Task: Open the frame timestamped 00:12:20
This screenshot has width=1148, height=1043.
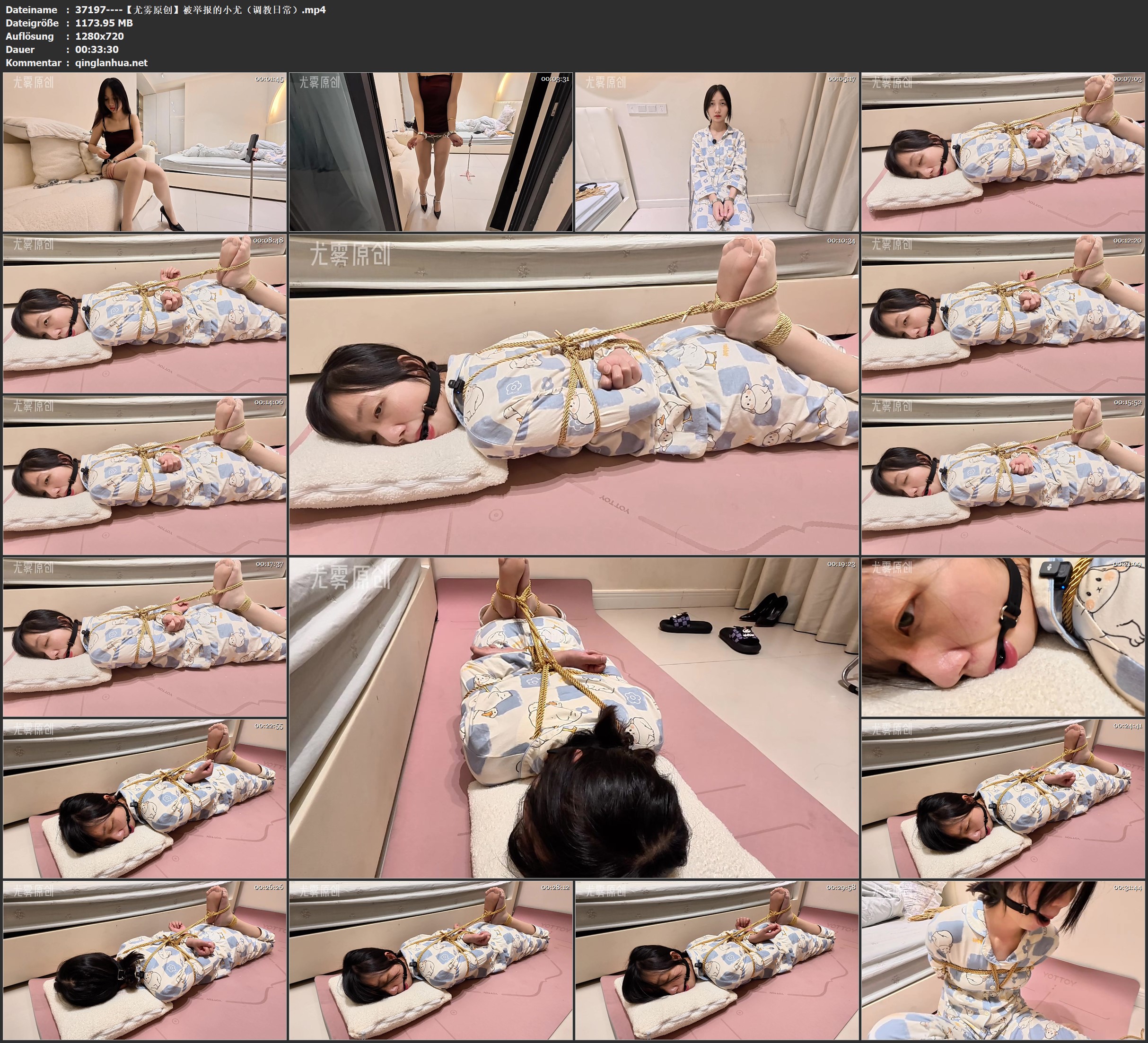Action: click(x=1003, y=313)
